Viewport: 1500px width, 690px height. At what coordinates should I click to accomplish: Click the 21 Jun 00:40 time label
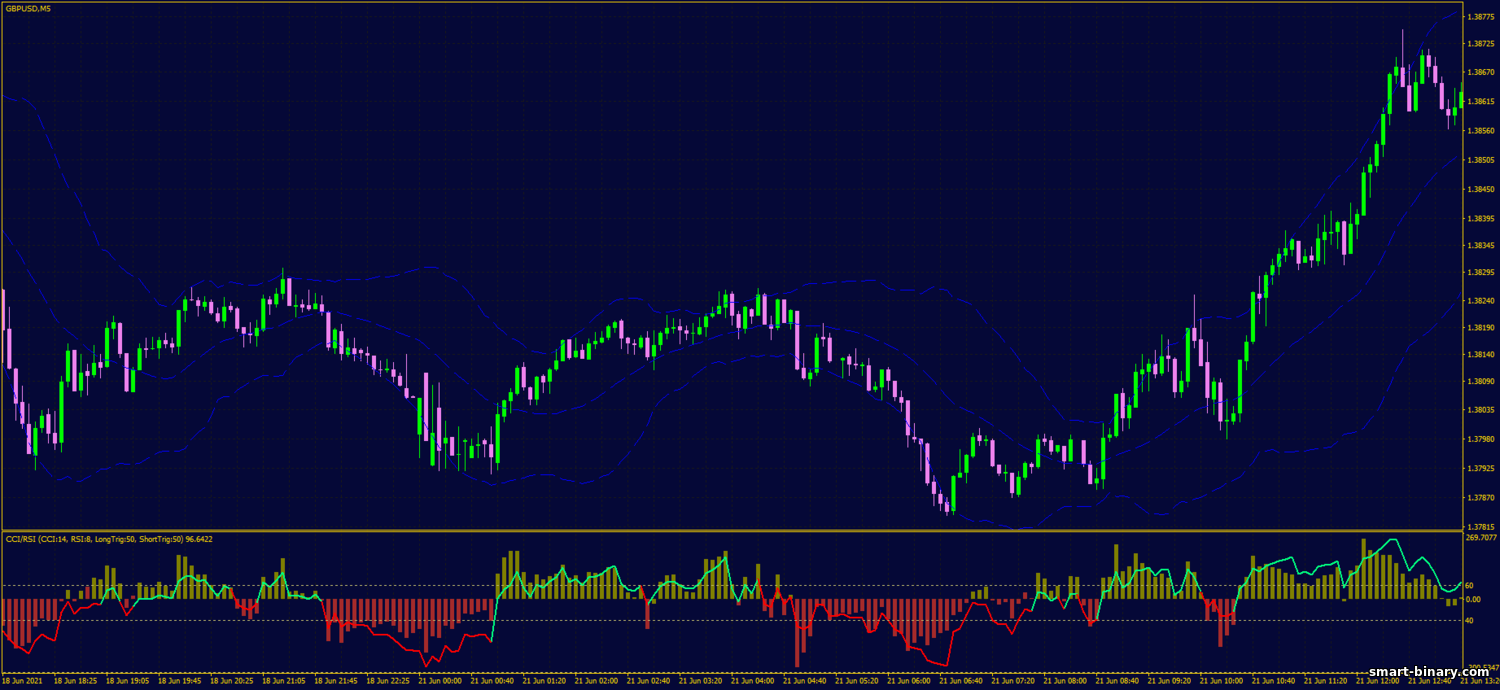pos(493,681)
